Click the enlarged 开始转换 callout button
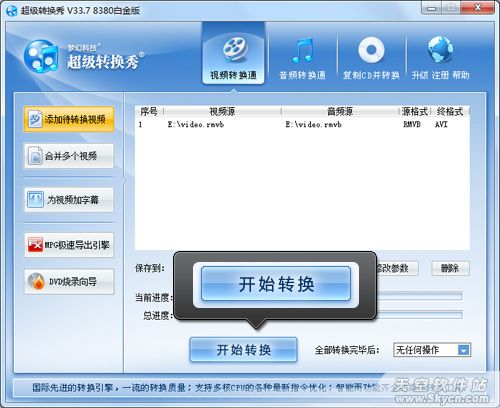500x408 pixels. tap(276, 284)
